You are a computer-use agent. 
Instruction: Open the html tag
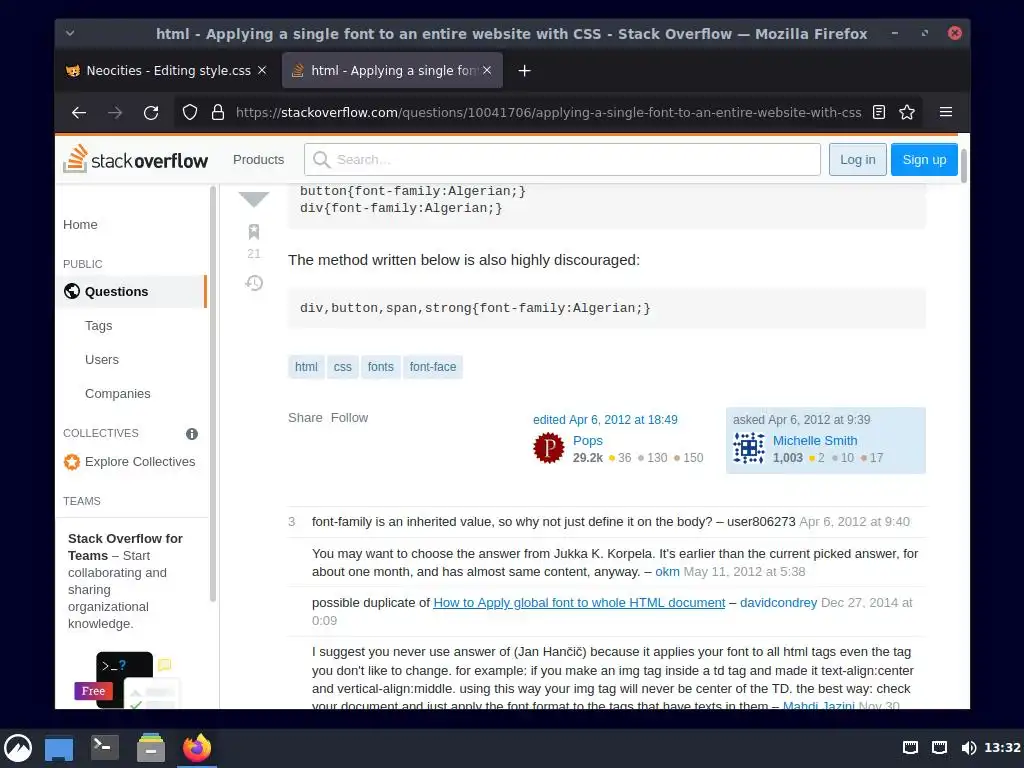point(306,367)
